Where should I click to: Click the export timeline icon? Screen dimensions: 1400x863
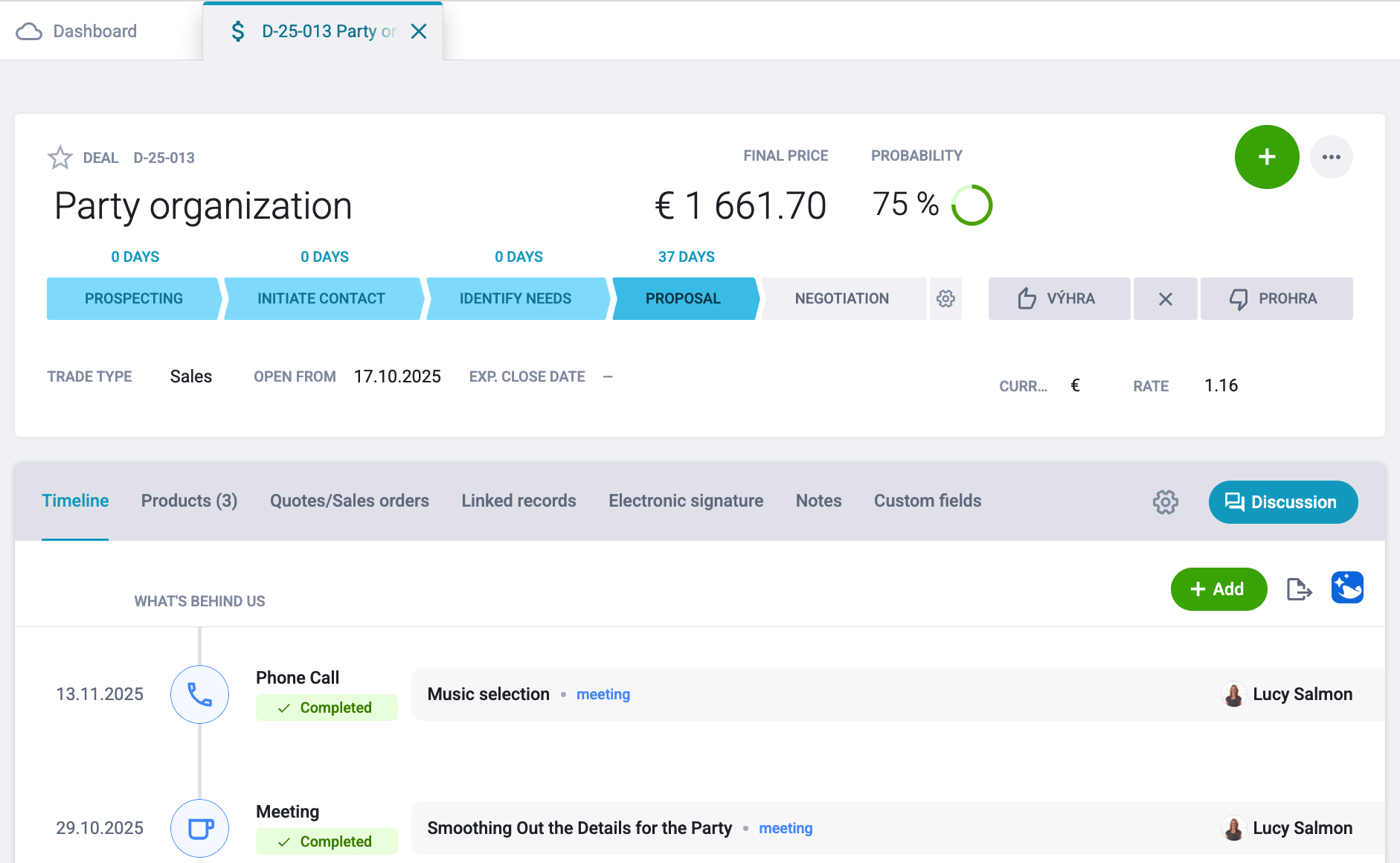1299,589
